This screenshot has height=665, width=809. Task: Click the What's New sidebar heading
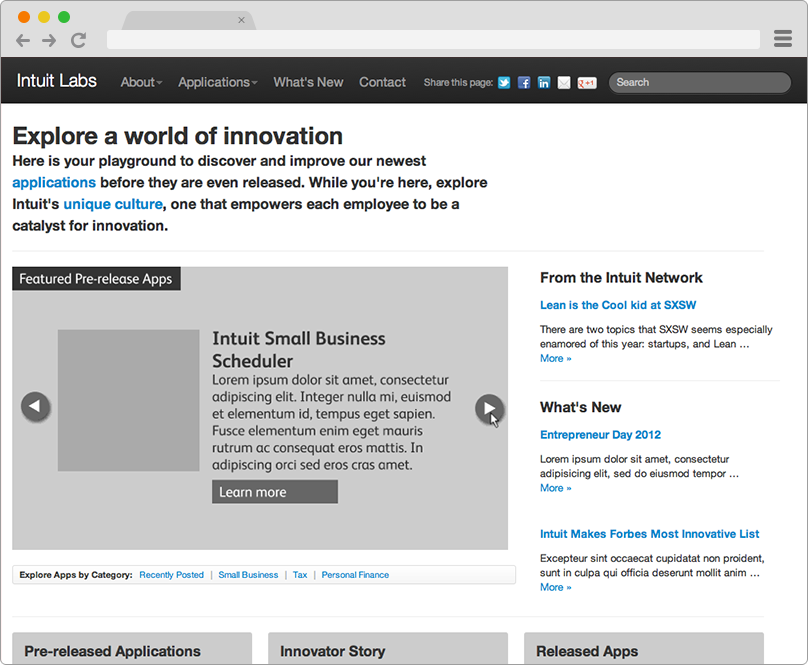point(580,407)
